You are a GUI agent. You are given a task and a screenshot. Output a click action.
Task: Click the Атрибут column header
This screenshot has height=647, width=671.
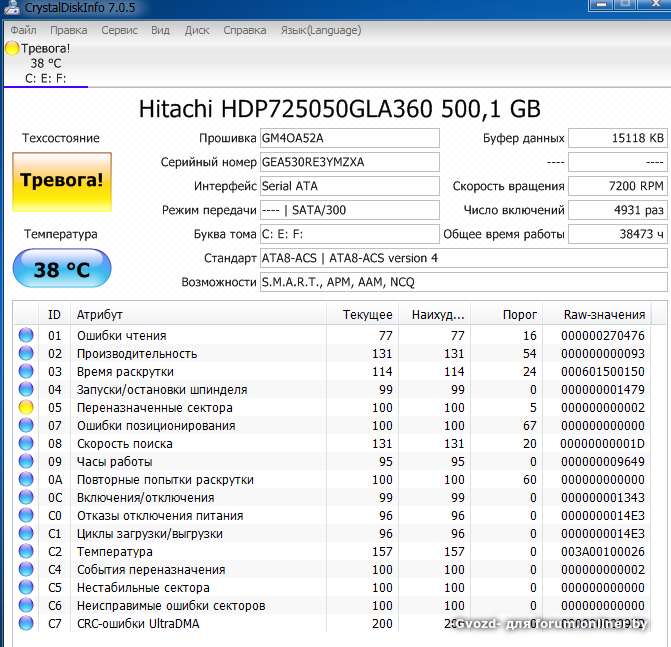click(100, 315)
